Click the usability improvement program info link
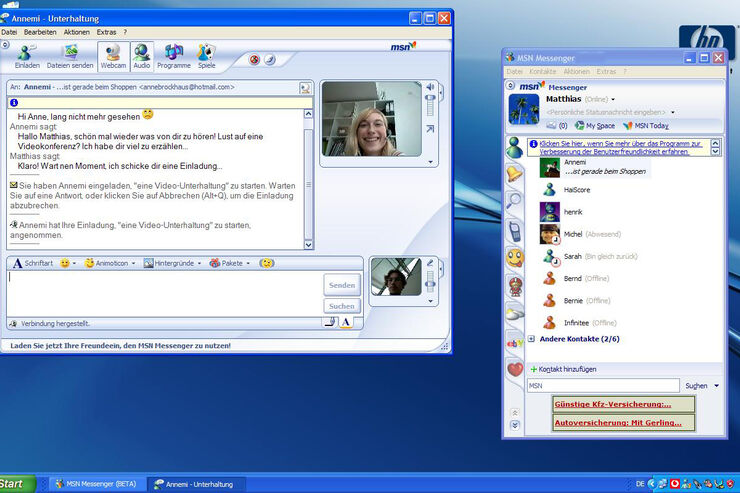This screenshot has height=493, width=740. 620,147
